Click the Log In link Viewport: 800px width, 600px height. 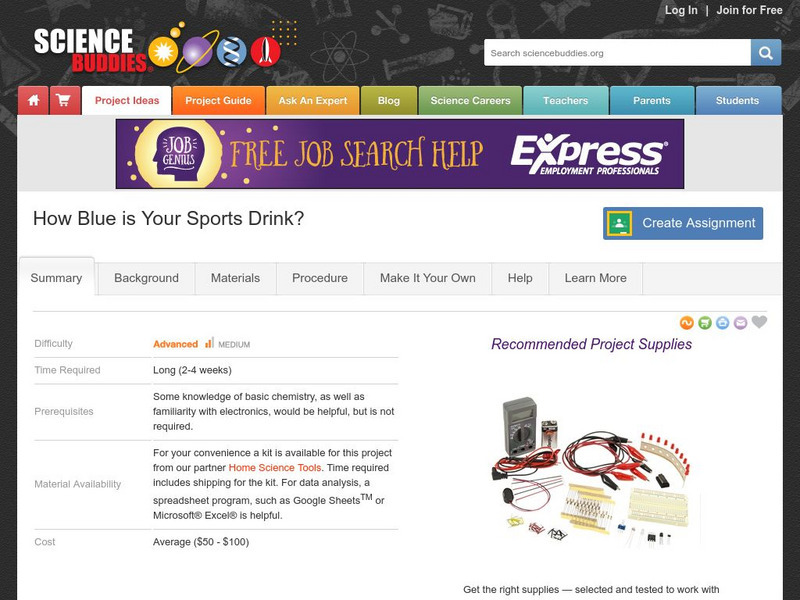[681, 10]
